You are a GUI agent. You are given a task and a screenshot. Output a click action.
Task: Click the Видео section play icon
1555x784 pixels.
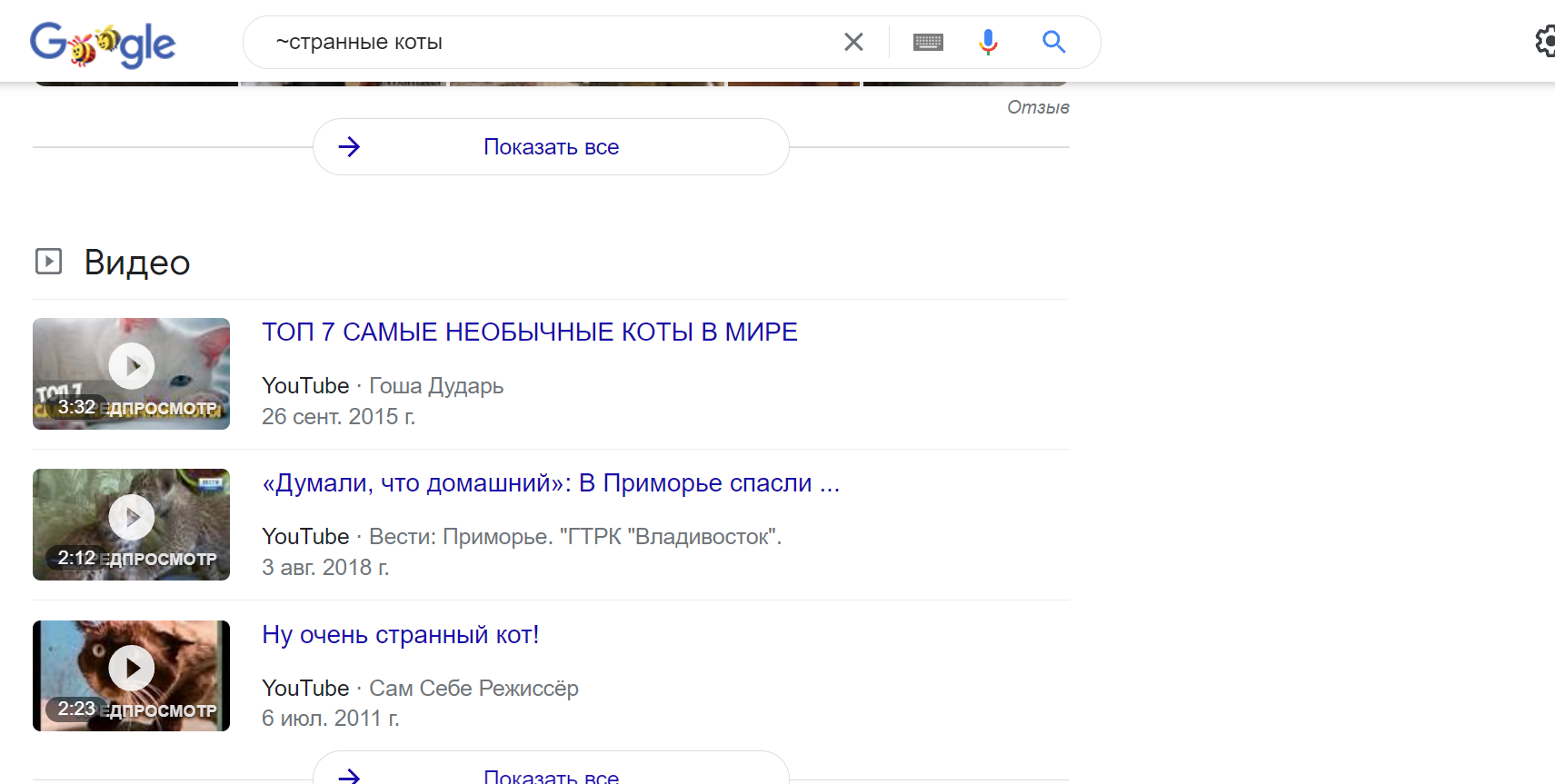coord(48,262)
